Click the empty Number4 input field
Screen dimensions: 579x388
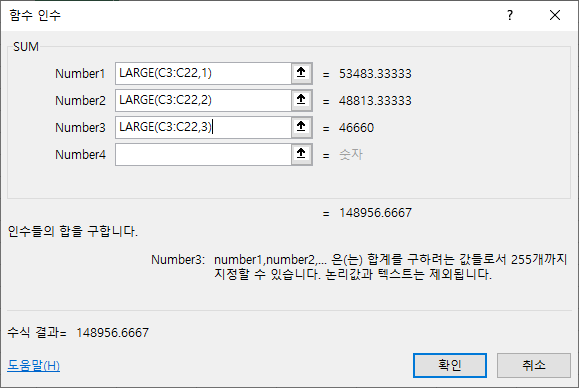[203, 154]
